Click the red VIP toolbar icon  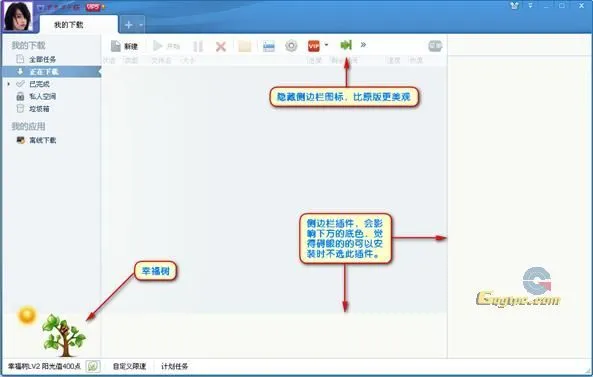tap(314, 46)
